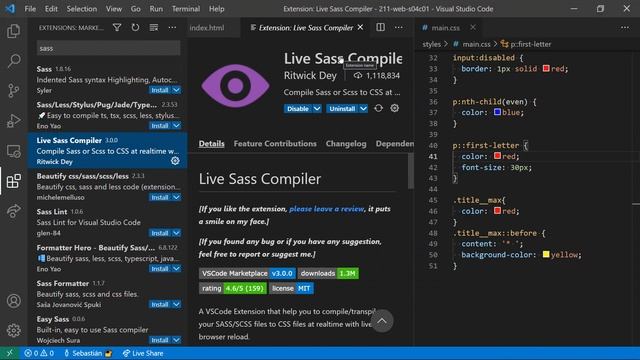Switch to the index.html tab

207,28
